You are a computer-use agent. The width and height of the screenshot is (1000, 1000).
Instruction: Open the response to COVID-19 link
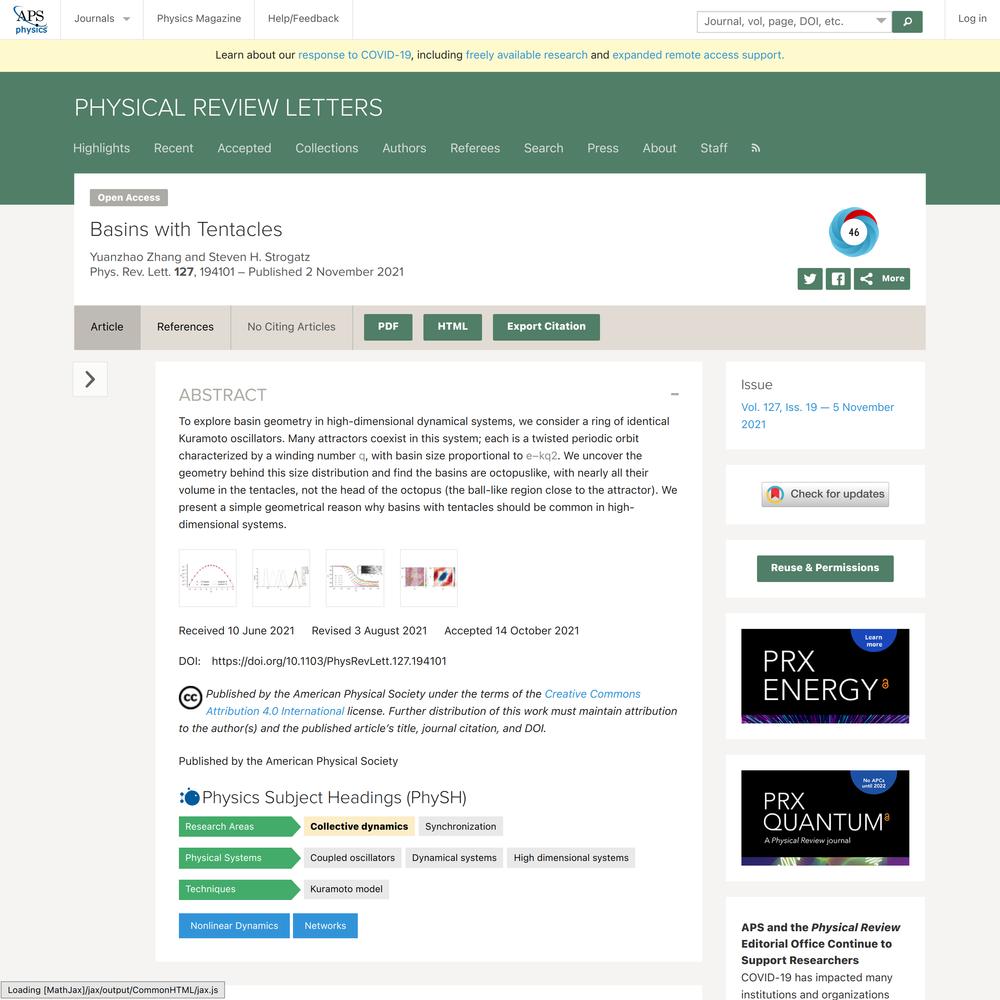(x=355, y=55)
